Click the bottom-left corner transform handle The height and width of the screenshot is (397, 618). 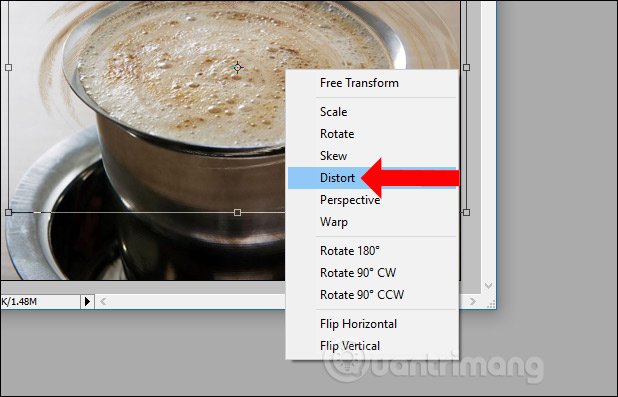click(x=9, y=212)
